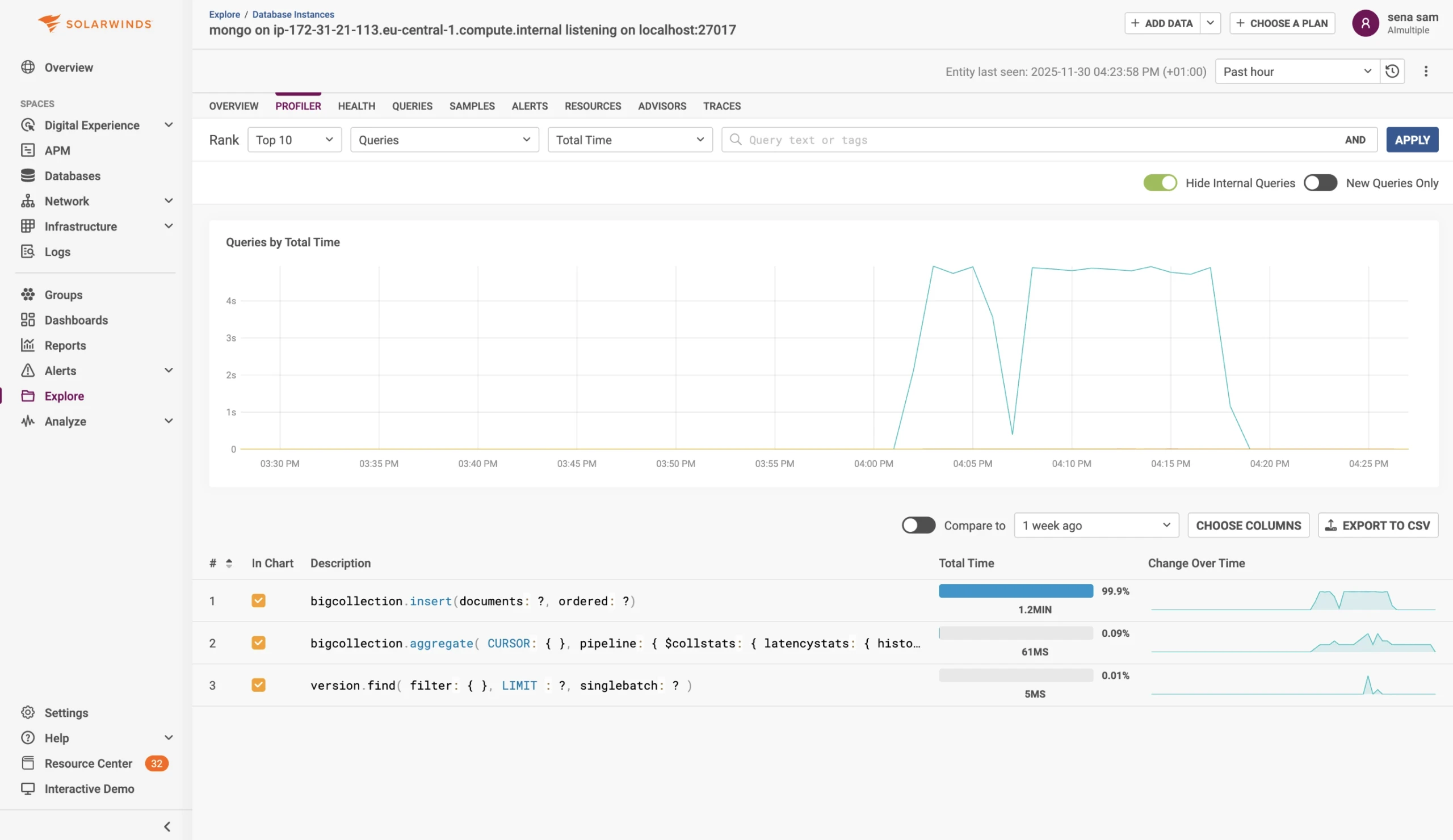The width and height of the screenshot is (1453, 840).
Task: Click the Add Data button
Action: (1162, 23)
